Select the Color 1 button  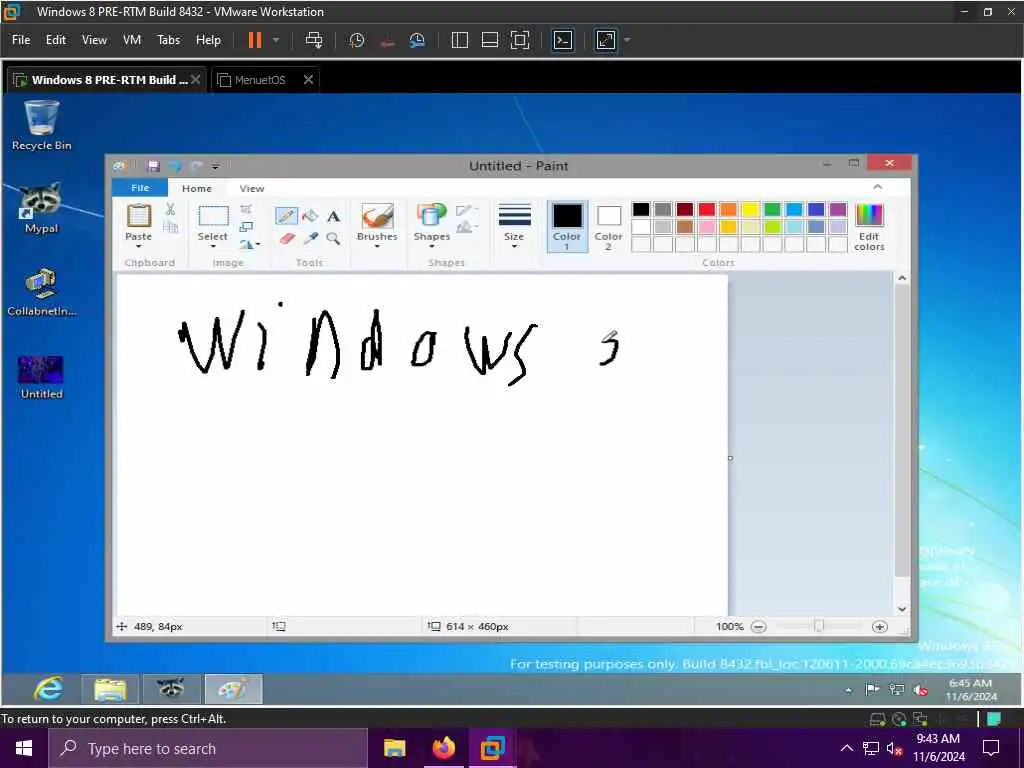click(x=566, y=227)
